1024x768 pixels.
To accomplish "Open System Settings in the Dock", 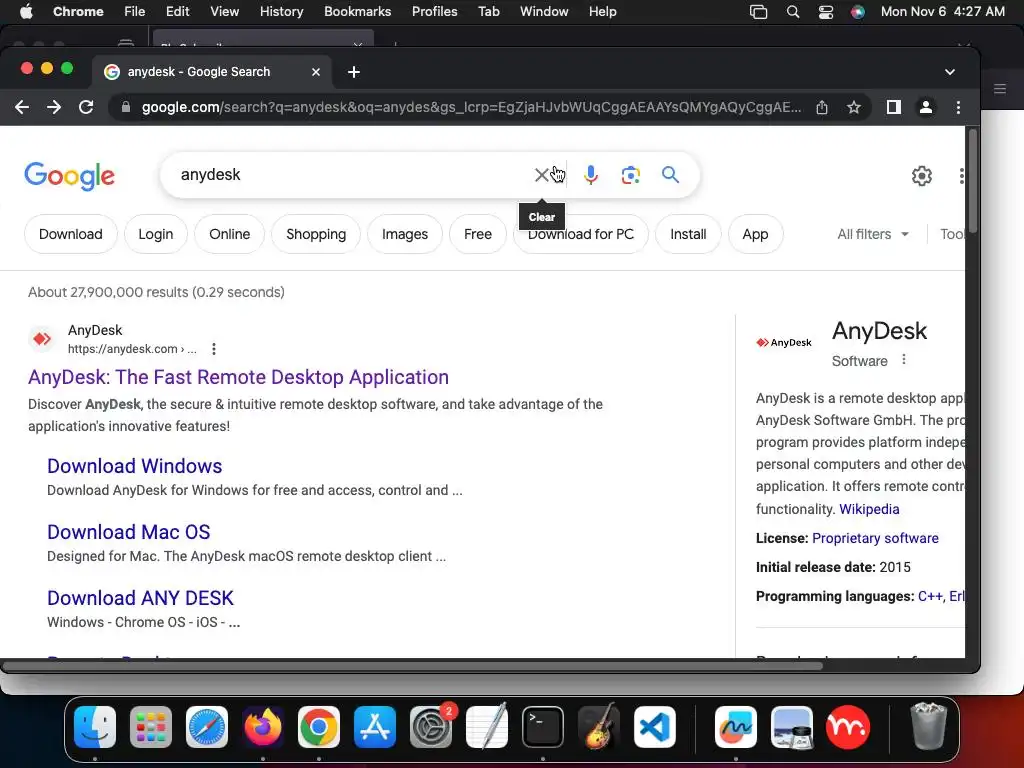I will pyautogui.click(x=431, y=727).
